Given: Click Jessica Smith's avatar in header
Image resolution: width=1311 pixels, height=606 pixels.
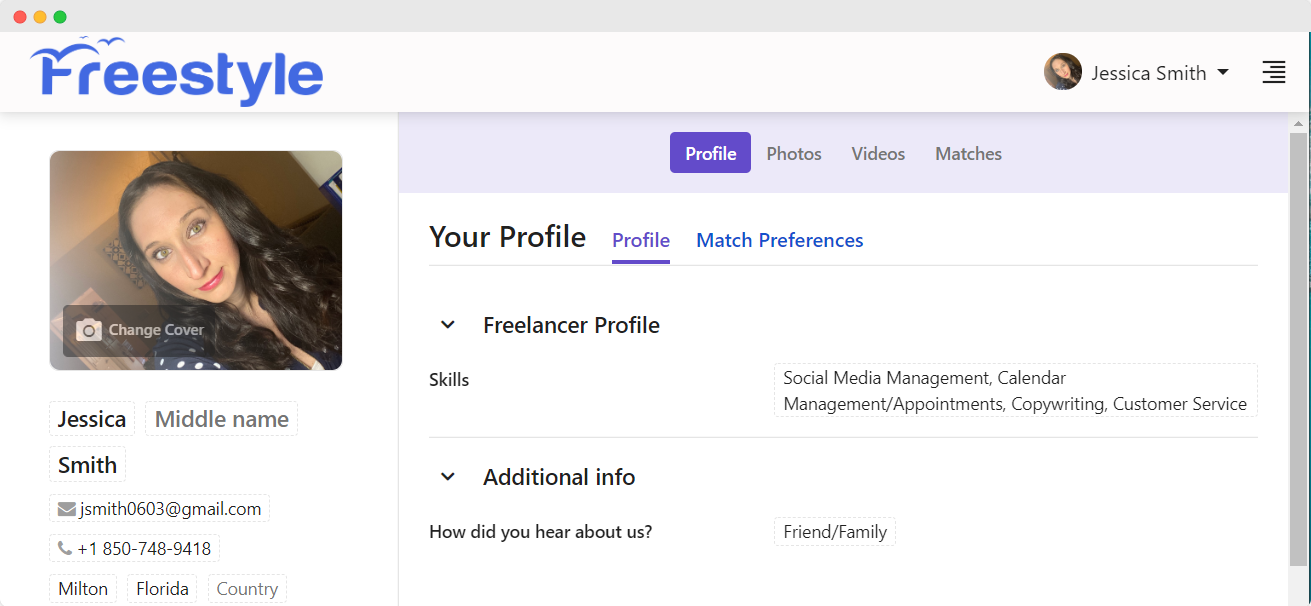Looking at the screenshot, I should 1062,72.
